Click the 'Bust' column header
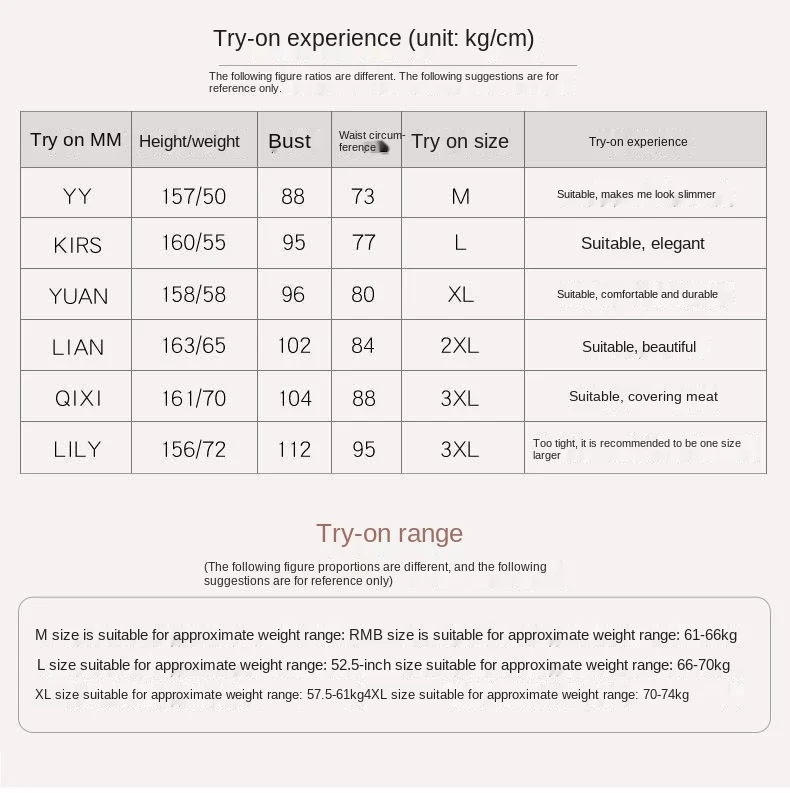Screen dimensions: 790x793 pos(294,140)
